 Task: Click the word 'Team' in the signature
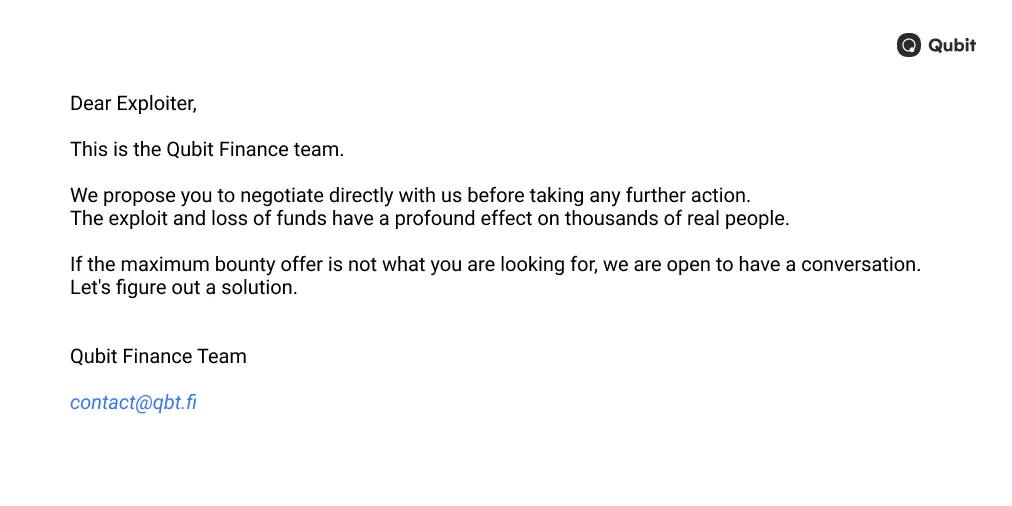pyautogui.click(x=223, y=357)
